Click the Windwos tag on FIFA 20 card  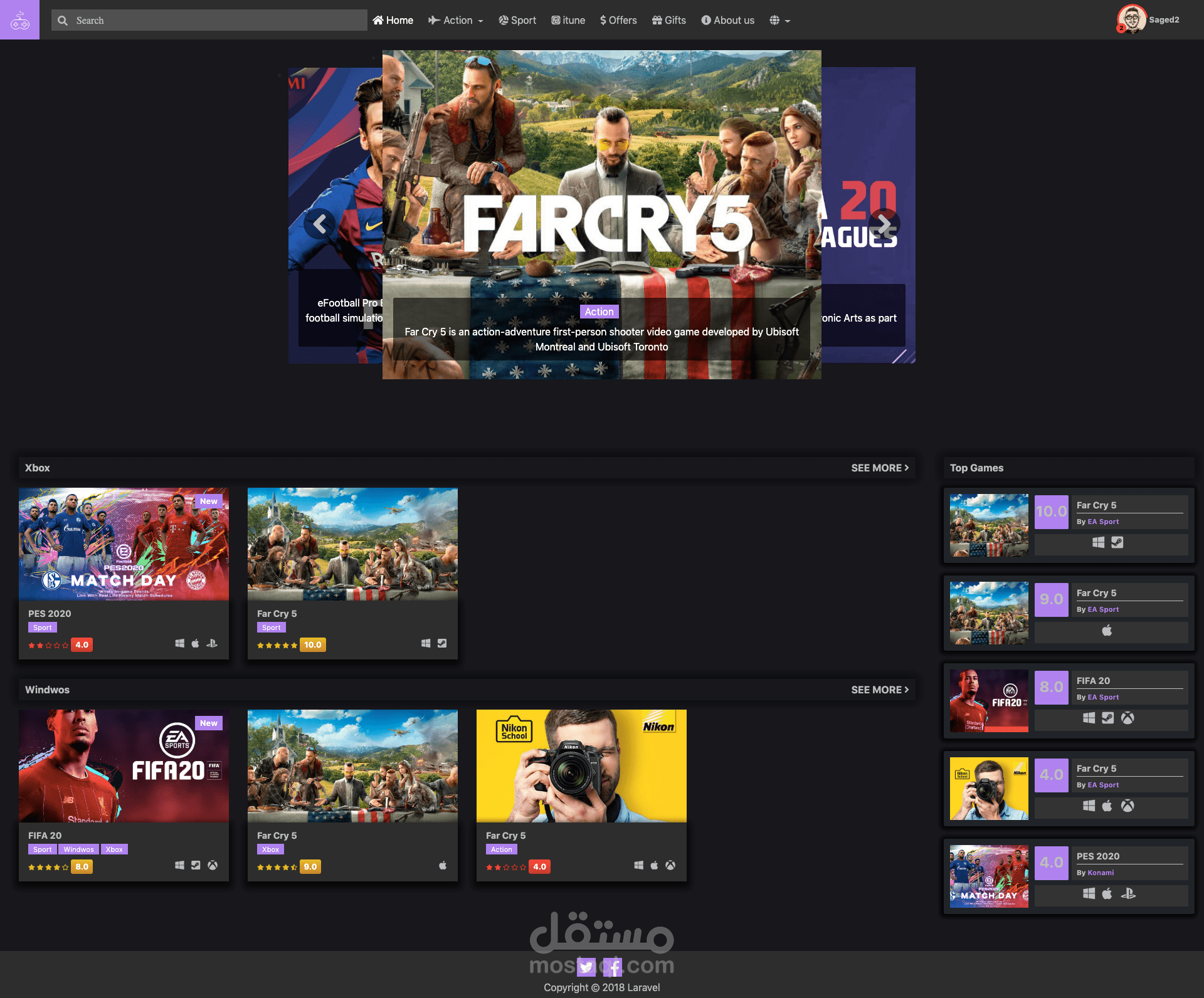78,849
